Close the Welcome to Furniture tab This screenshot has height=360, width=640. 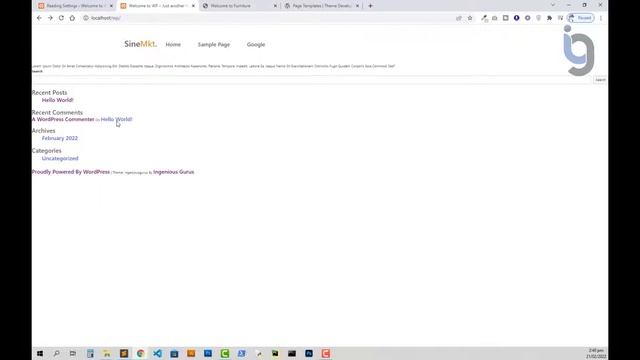(x=275, y=6)
